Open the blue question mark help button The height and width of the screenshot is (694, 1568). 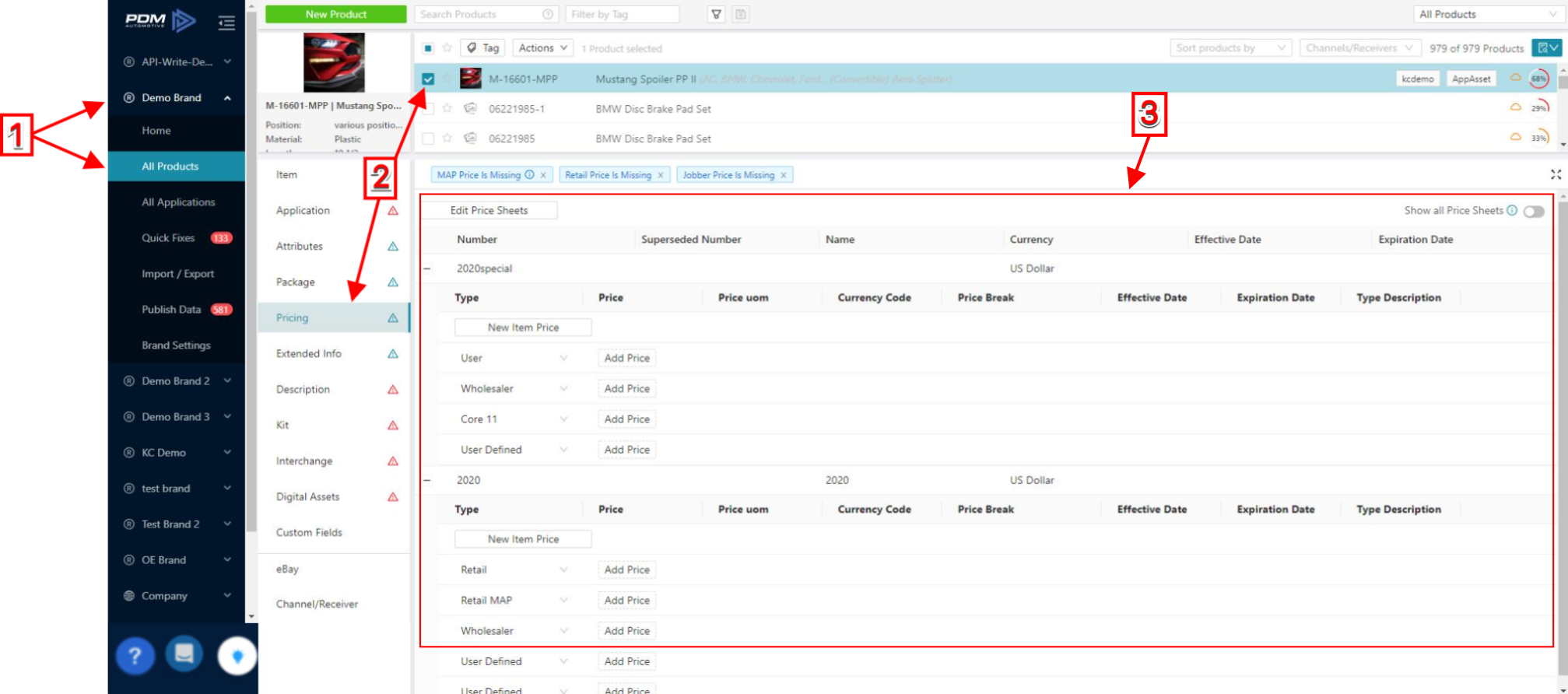point(135,656)
